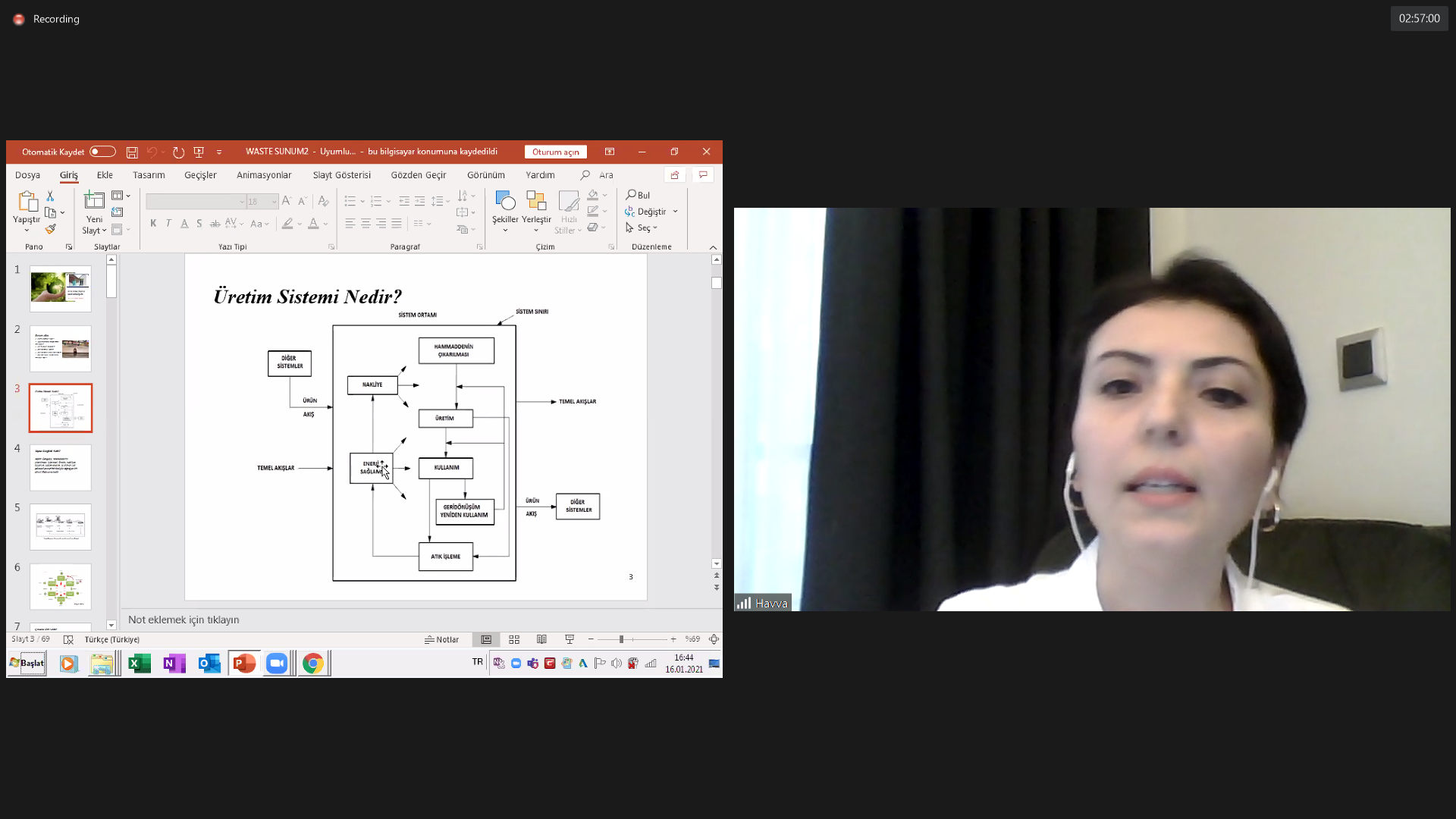Toggle justify alignment

pyautogui.click(x=397, y=224)
